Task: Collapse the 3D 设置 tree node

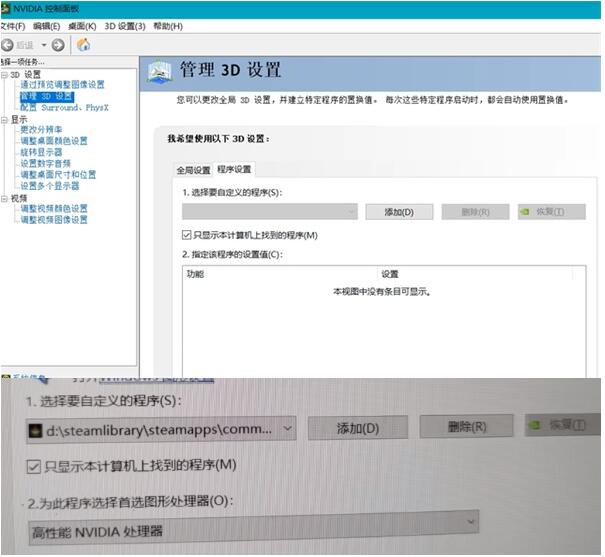Action: click(x=4, y=74)
